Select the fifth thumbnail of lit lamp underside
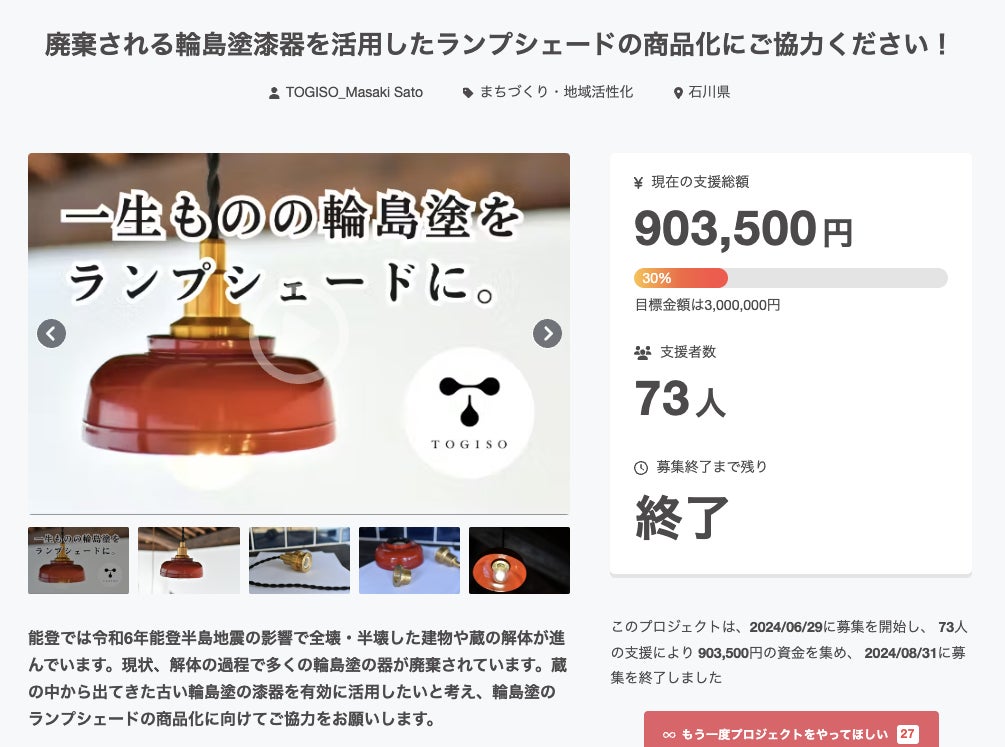Screen dimensions: 1005x747 519,560
